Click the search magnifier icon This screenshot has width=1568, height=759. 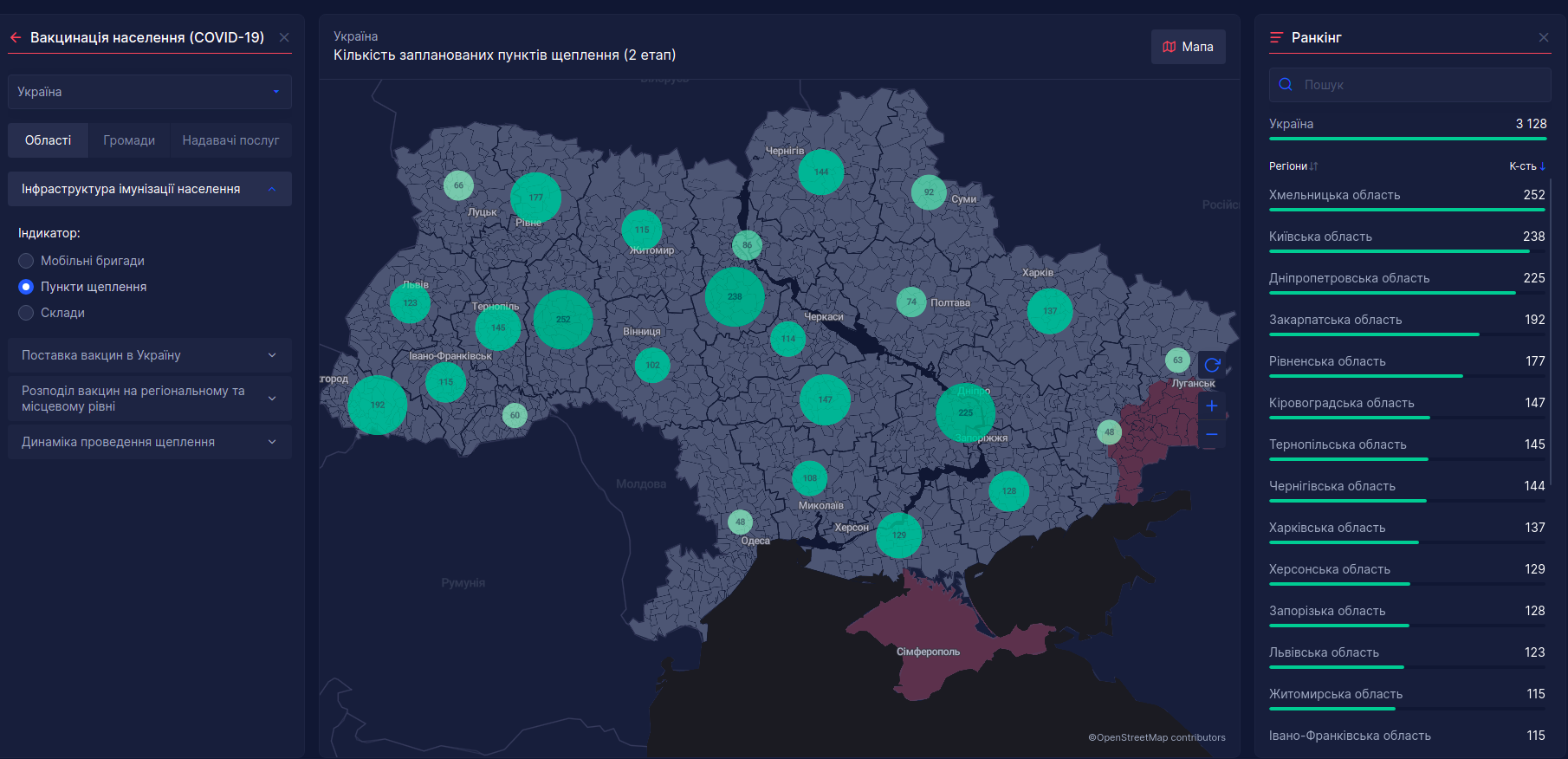pos(1286,85)
